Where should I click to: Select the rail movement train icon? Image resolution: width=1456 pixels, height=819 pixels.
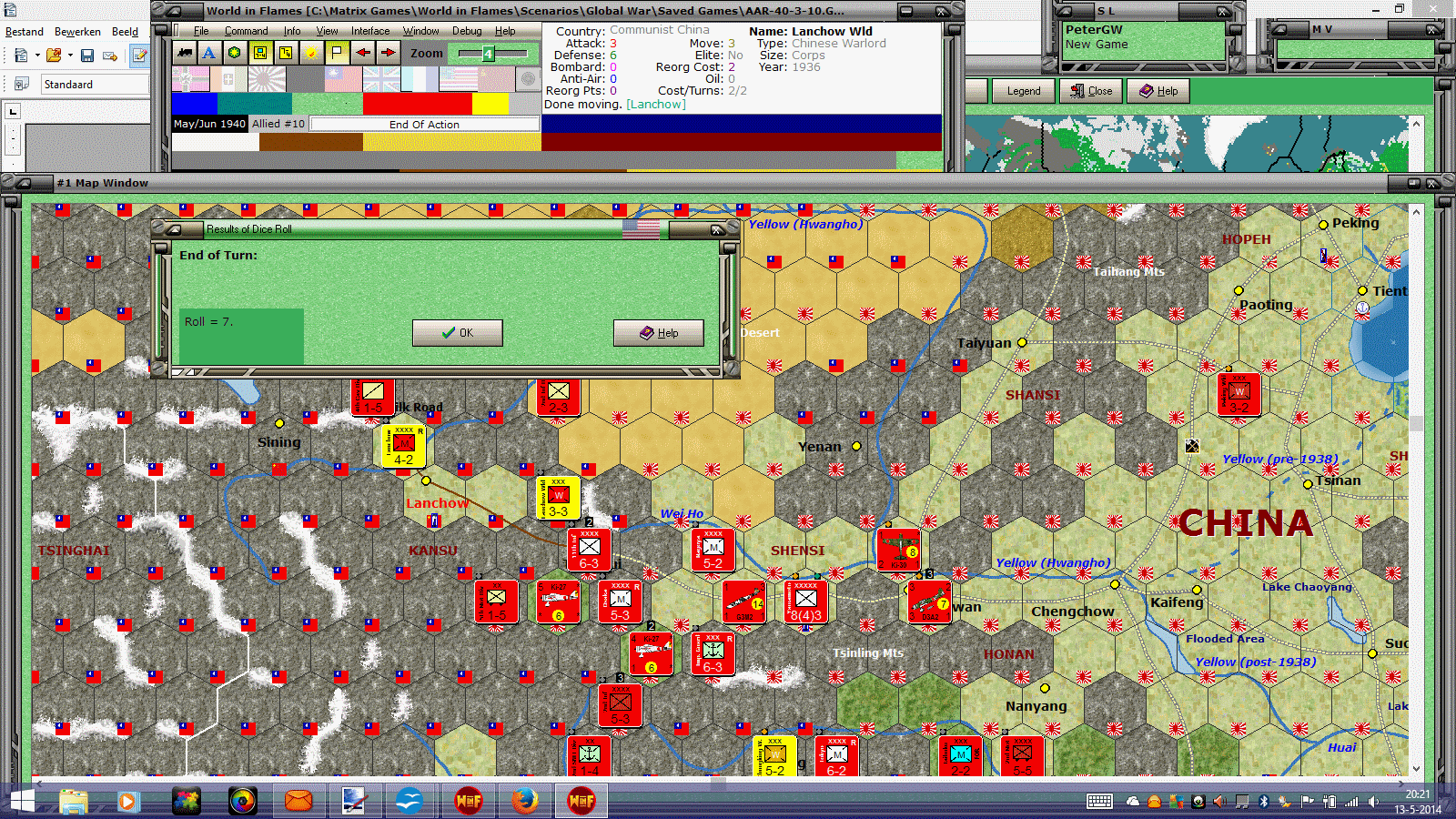(185, 52)
